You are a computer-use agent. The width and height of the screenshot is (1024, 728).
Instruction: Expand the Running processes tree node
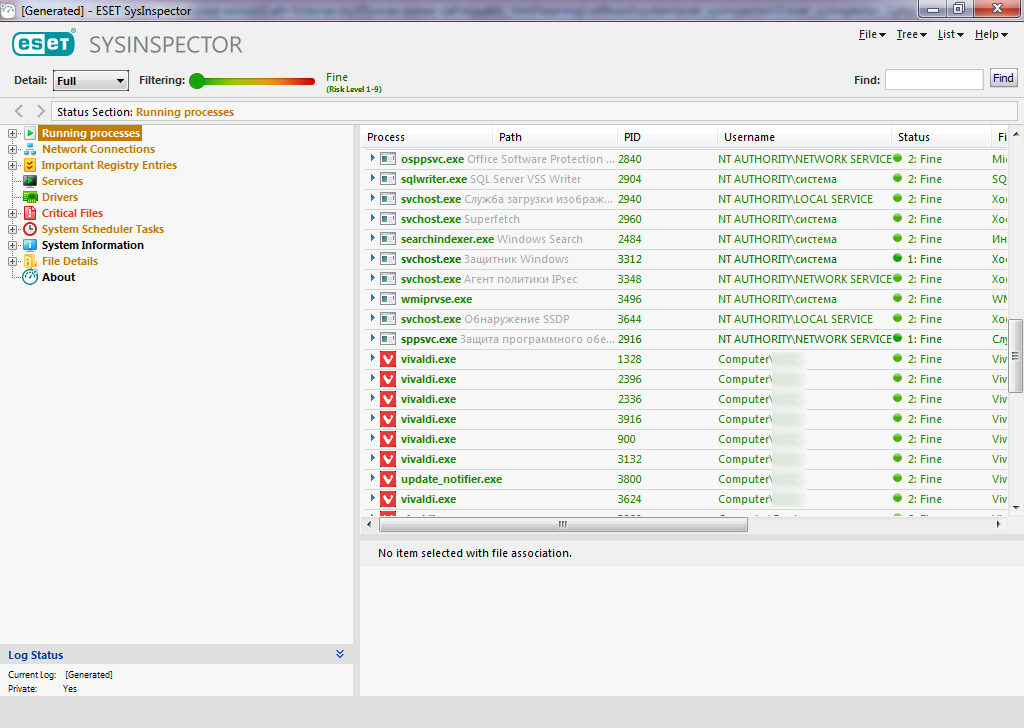12,133
